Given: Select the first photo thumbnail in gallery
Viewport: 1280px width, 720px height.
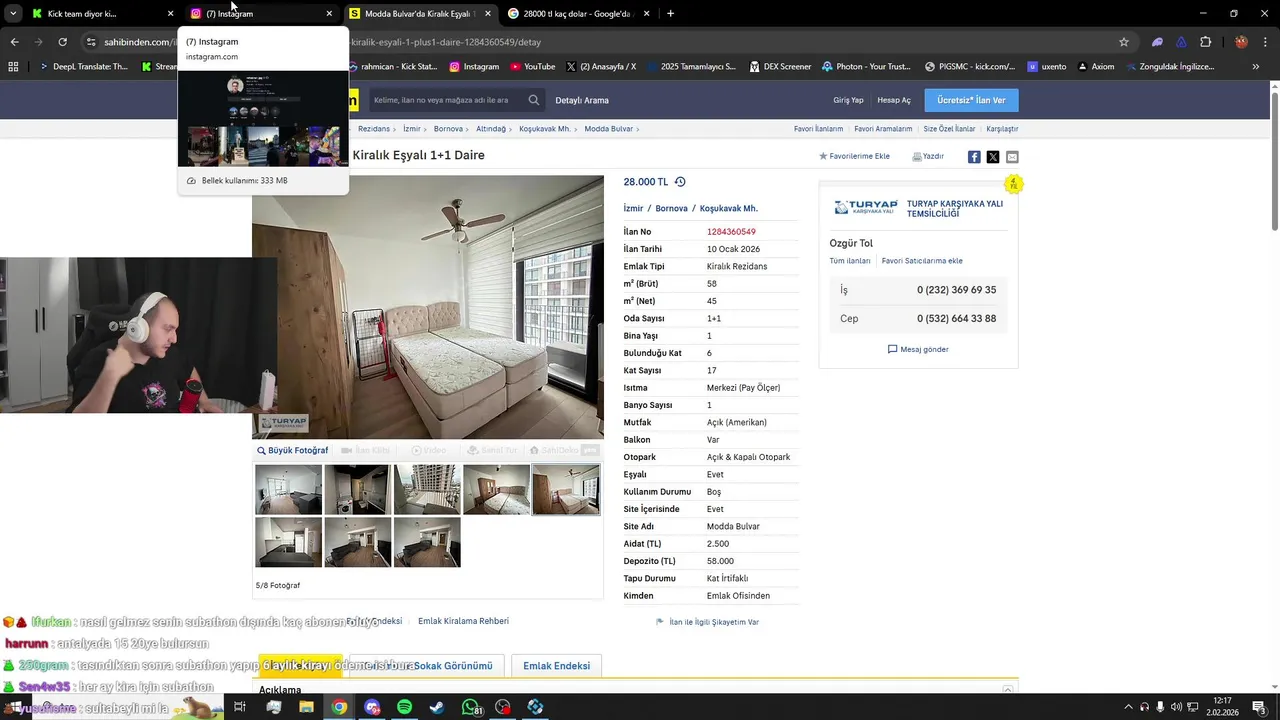Looking at the screenshot, I should (289, 489).
